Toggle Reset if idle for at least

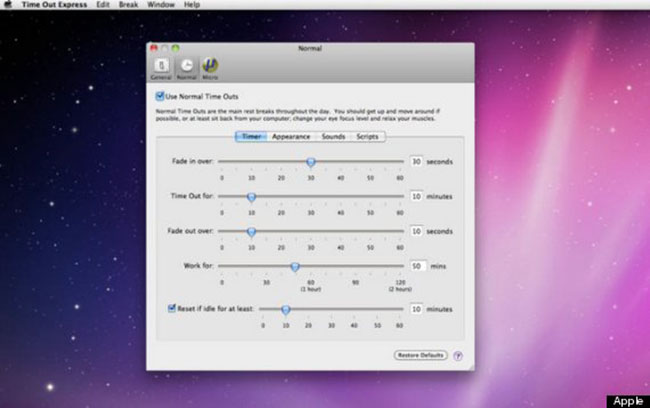point(172,308)
